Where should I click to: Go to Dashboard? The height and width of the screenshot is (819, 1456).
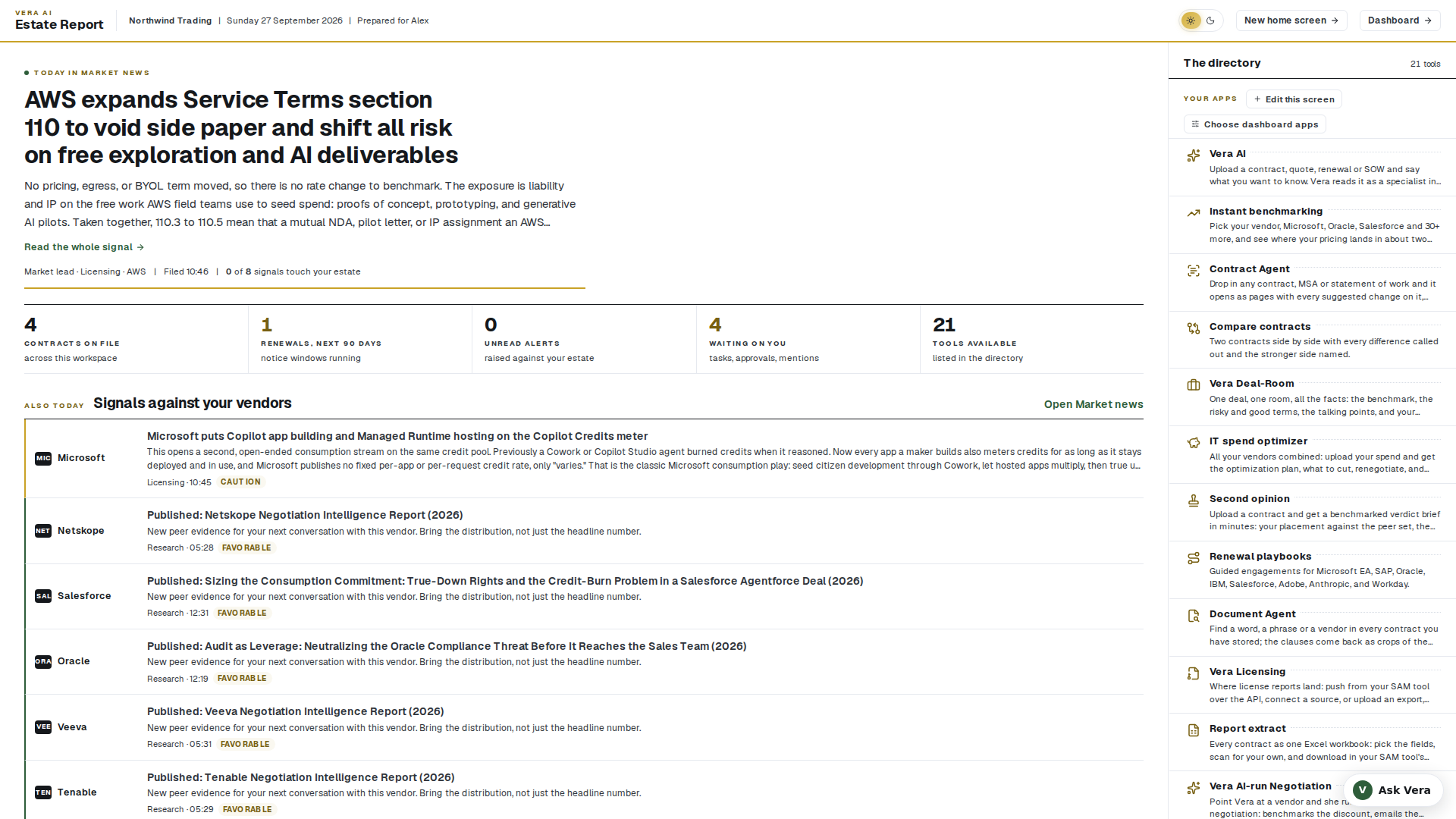[x=1400, y=20]
